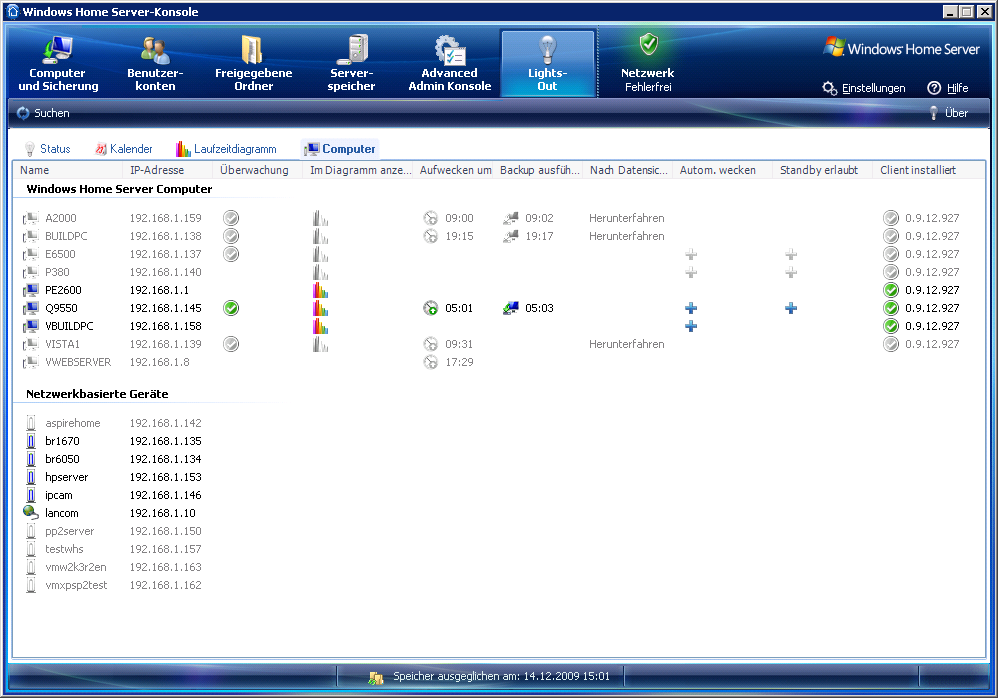This screenshot has height=698, width=998.
Task: Open the Hilfe help link
Action: (x=948, y=88)
